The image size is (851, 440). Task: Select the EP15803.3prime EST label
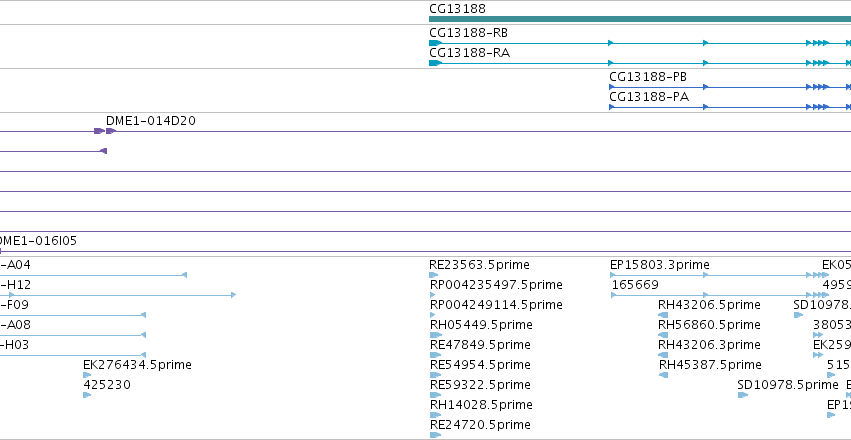pos(659,265)
